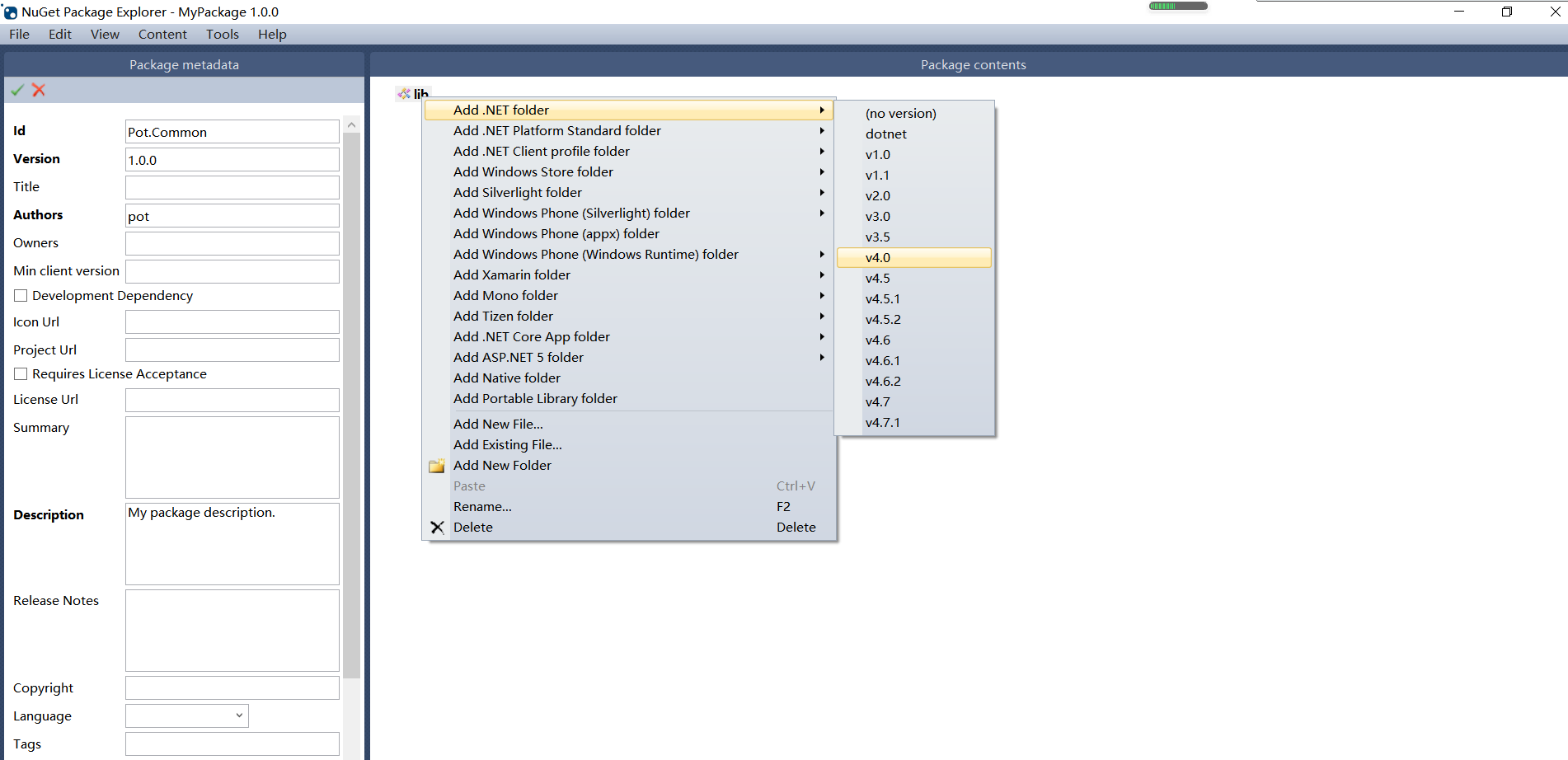Open Add ASP.NET 5 folder submenu
This screenshot has width=1568, height=760.
click(629, 358)
